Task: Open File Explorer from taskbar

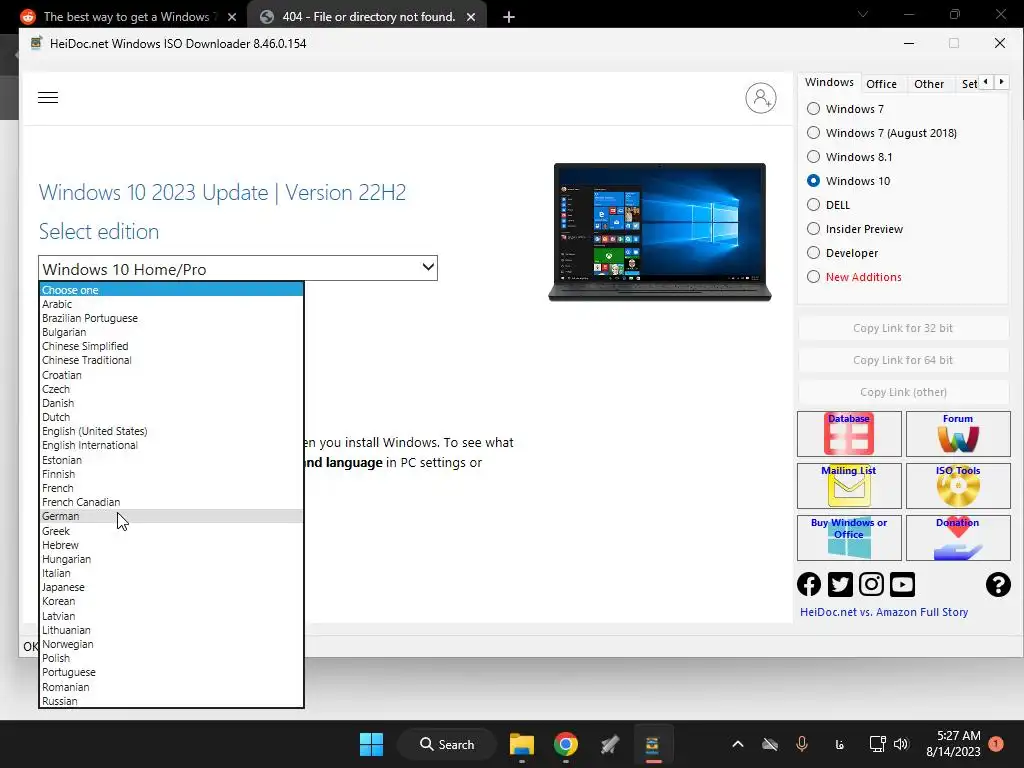Action: click(522, 744)
